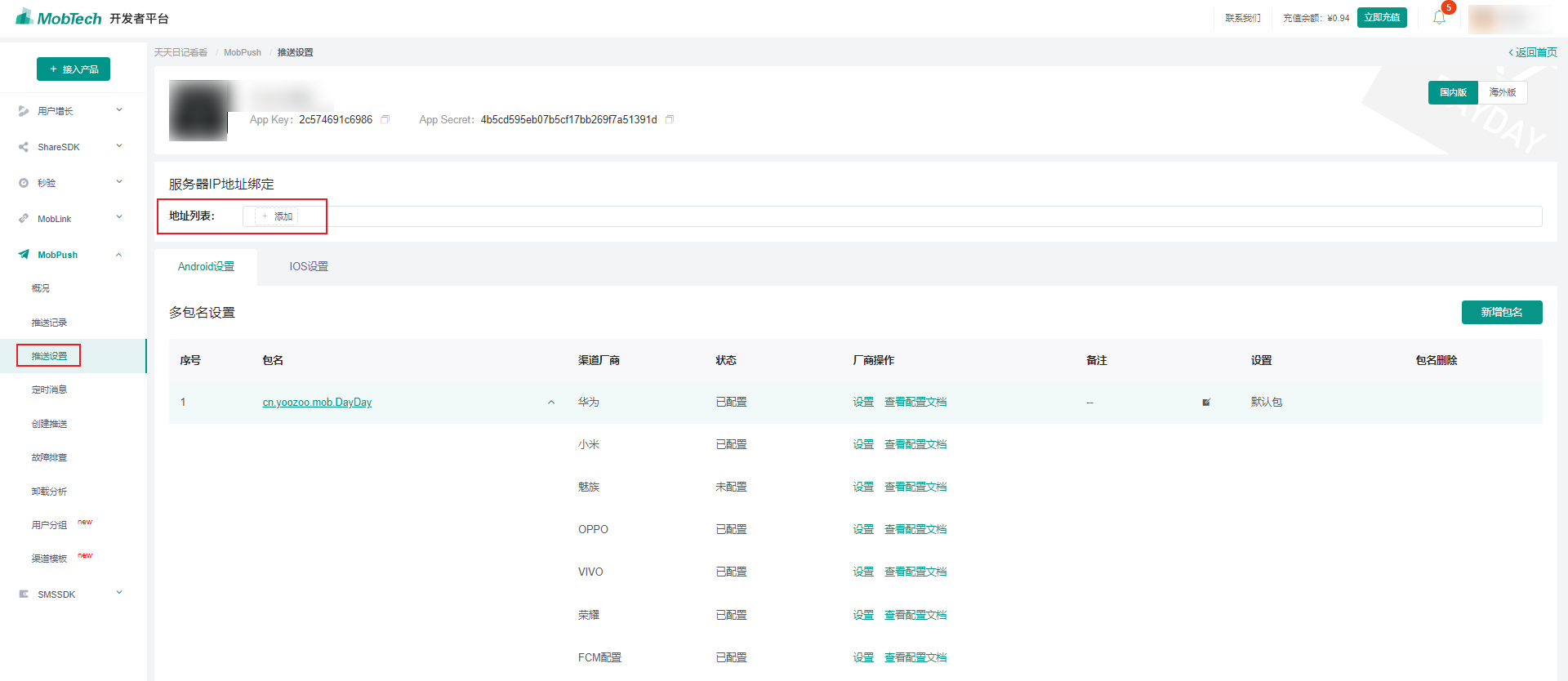Click the MobTech logo icon
This screenshot has height=681, width=1568.
[x=24, y=16]
